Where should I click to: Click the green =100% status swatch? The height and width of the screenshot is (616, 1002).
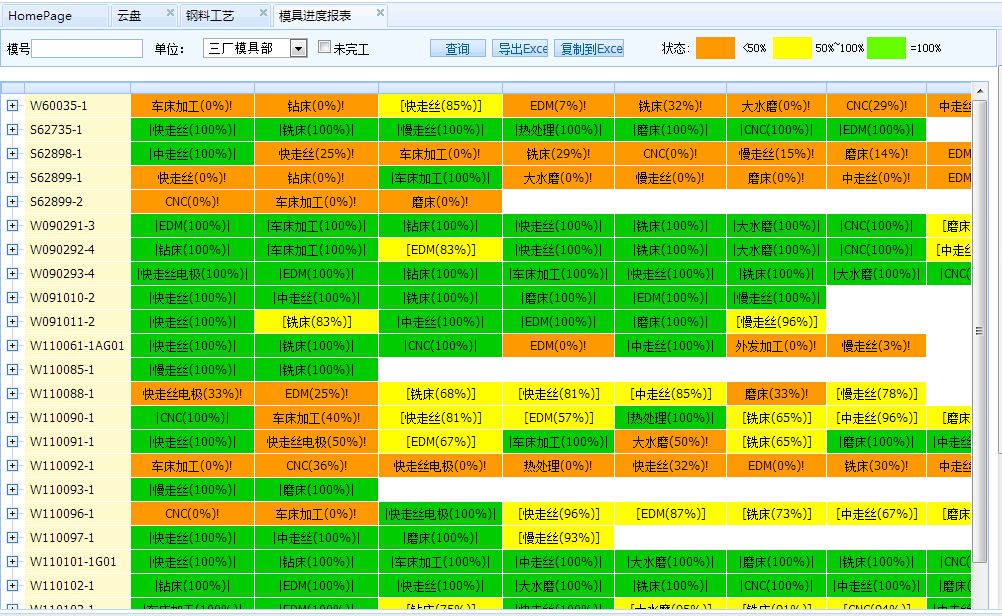tap(885, 46)
